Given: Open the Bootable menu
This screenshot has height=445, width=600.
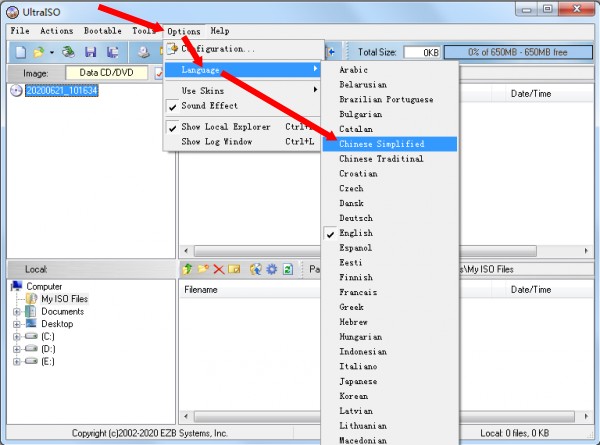Looking at the screenshot, I should (103, 31).
